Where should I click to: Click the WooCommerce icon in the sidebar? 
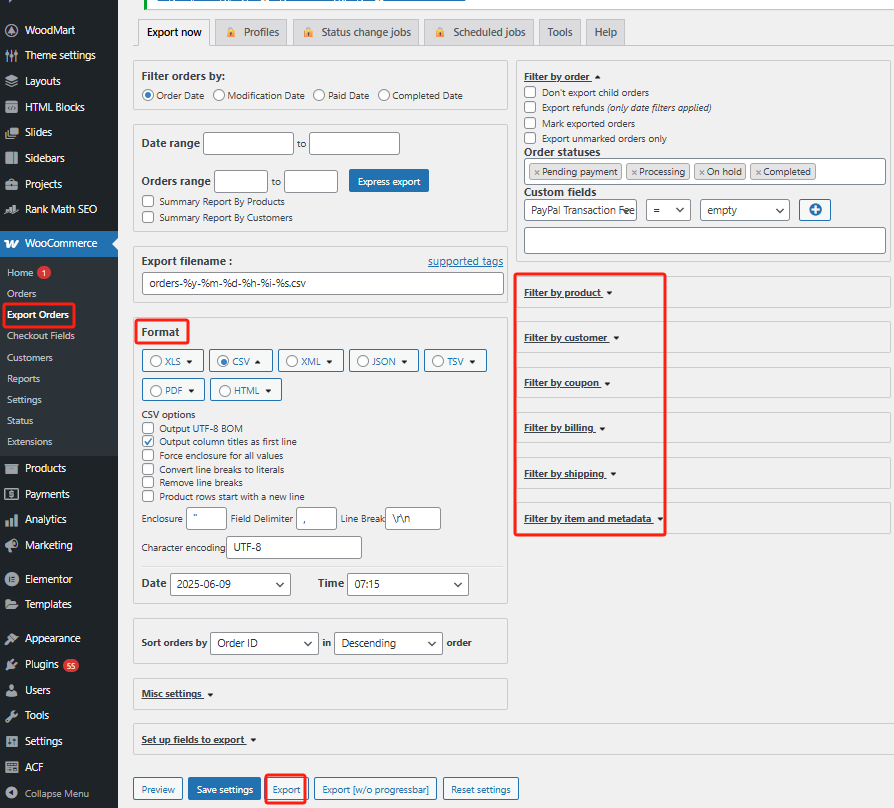click(x=12, y=243)
